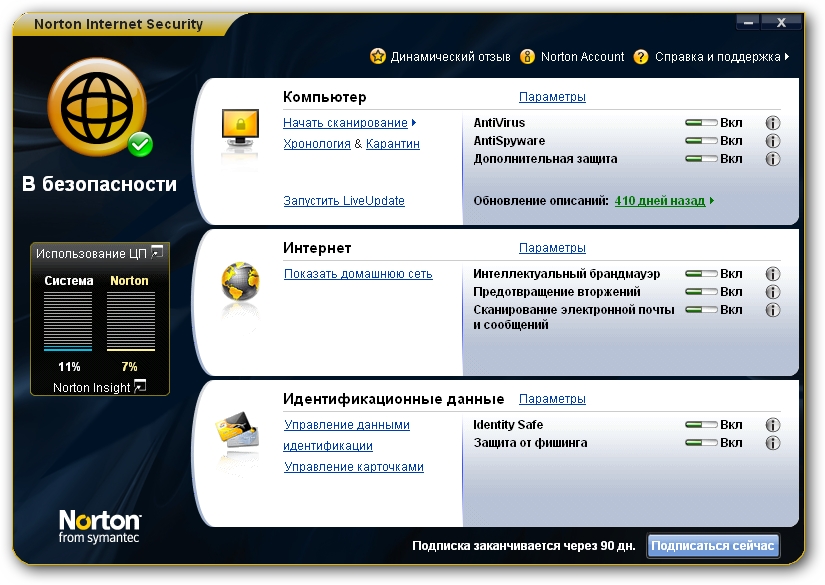This screenshot has width=825, height=585.
Task: Click the 410 дней назад link
Action: 660,200
